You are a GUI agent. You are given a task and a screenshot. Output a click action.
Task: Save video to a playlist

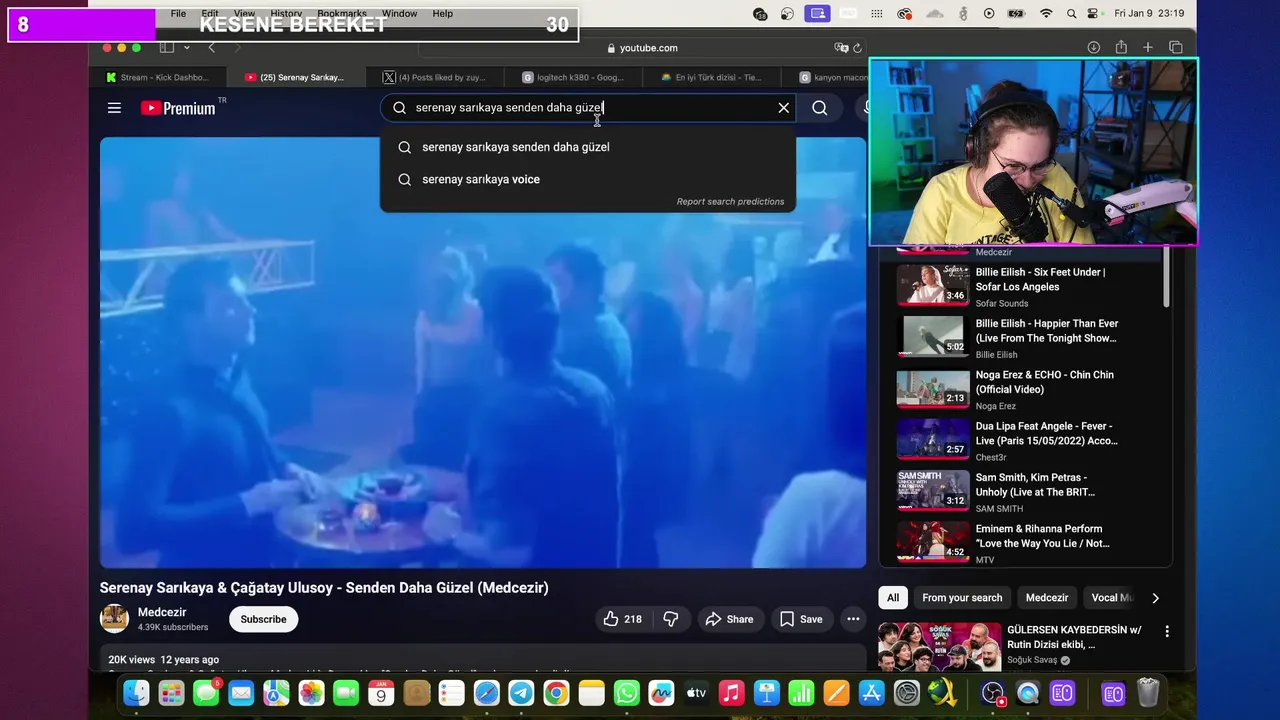(x=801, y=619)
